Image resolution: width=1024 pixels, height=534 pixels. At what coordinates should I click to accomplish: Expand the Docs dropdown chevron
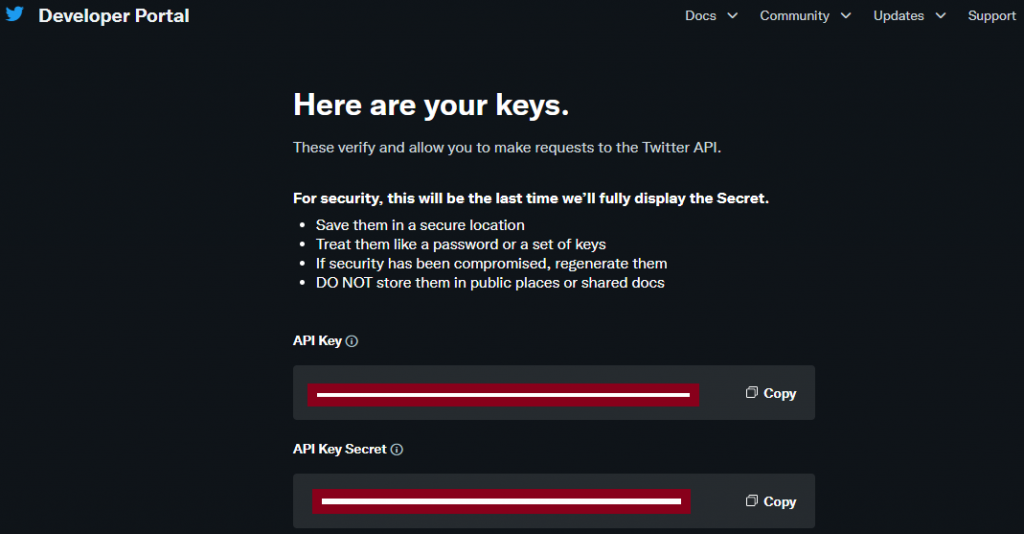coord(733,16)
